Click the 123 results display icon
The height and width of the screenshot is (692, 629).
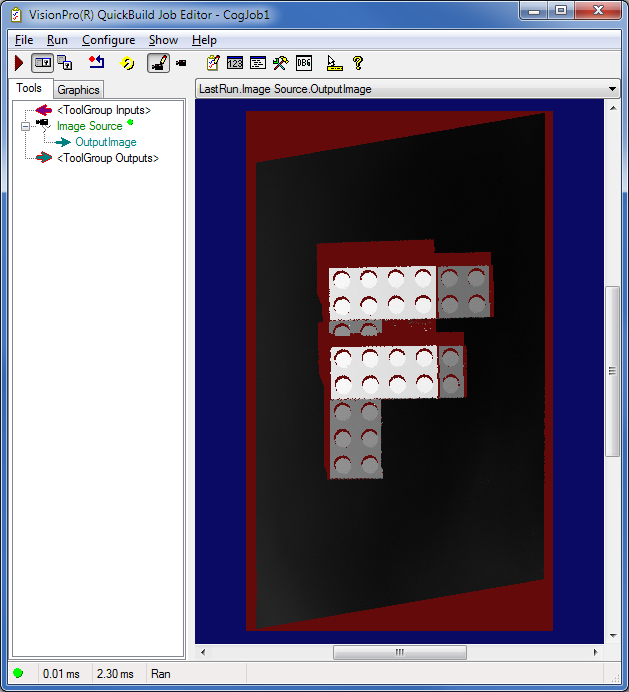(x=235, y=63)
